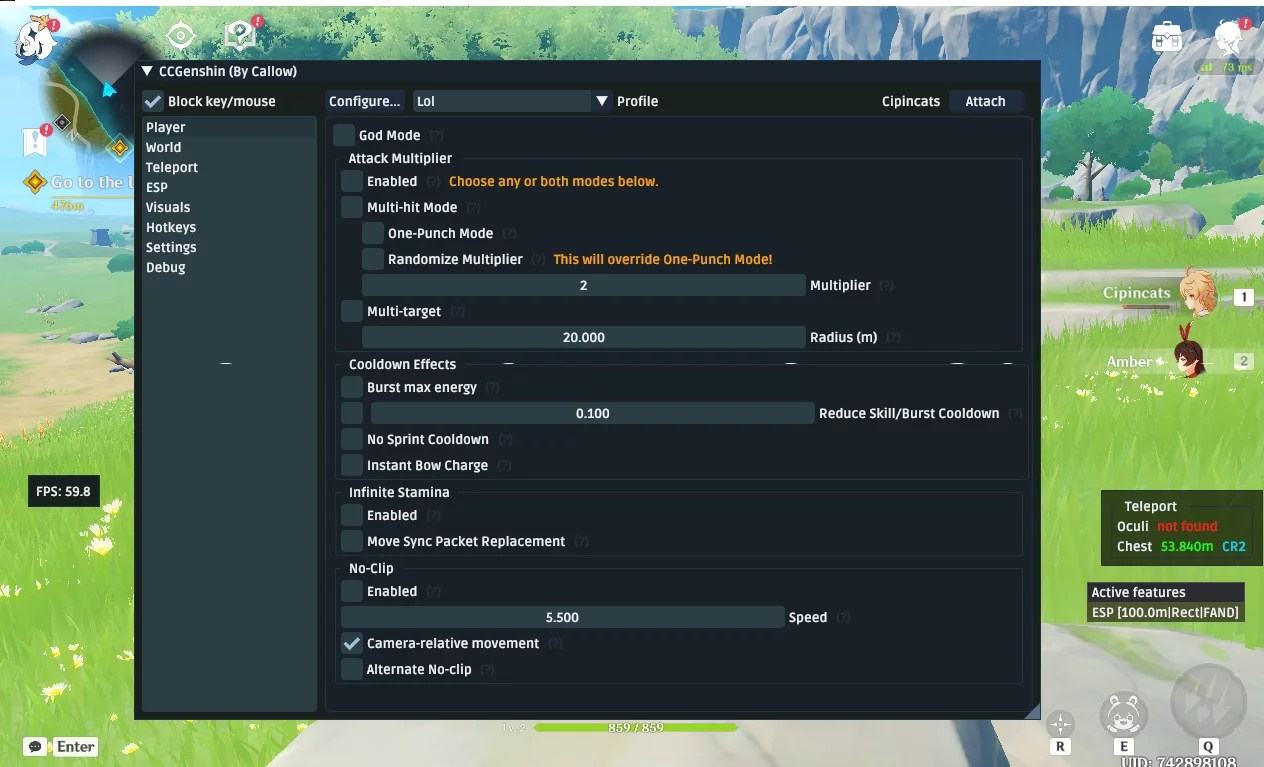Click Move Sync Packet Replacement help marker

[x=581, y=542]
